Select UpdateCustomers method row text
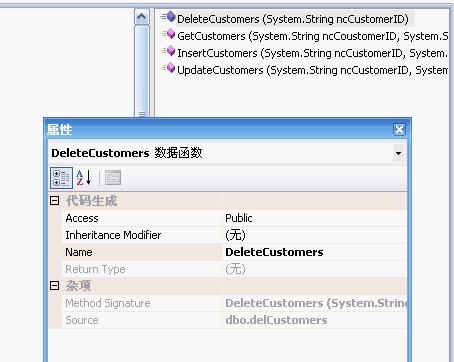 pos(312,70)
